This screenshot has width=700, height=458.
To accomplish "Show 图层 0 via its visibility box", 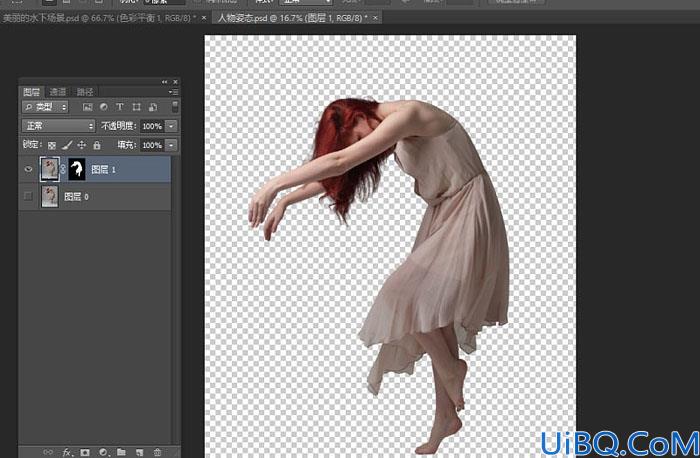I will [x=28, y=196].
